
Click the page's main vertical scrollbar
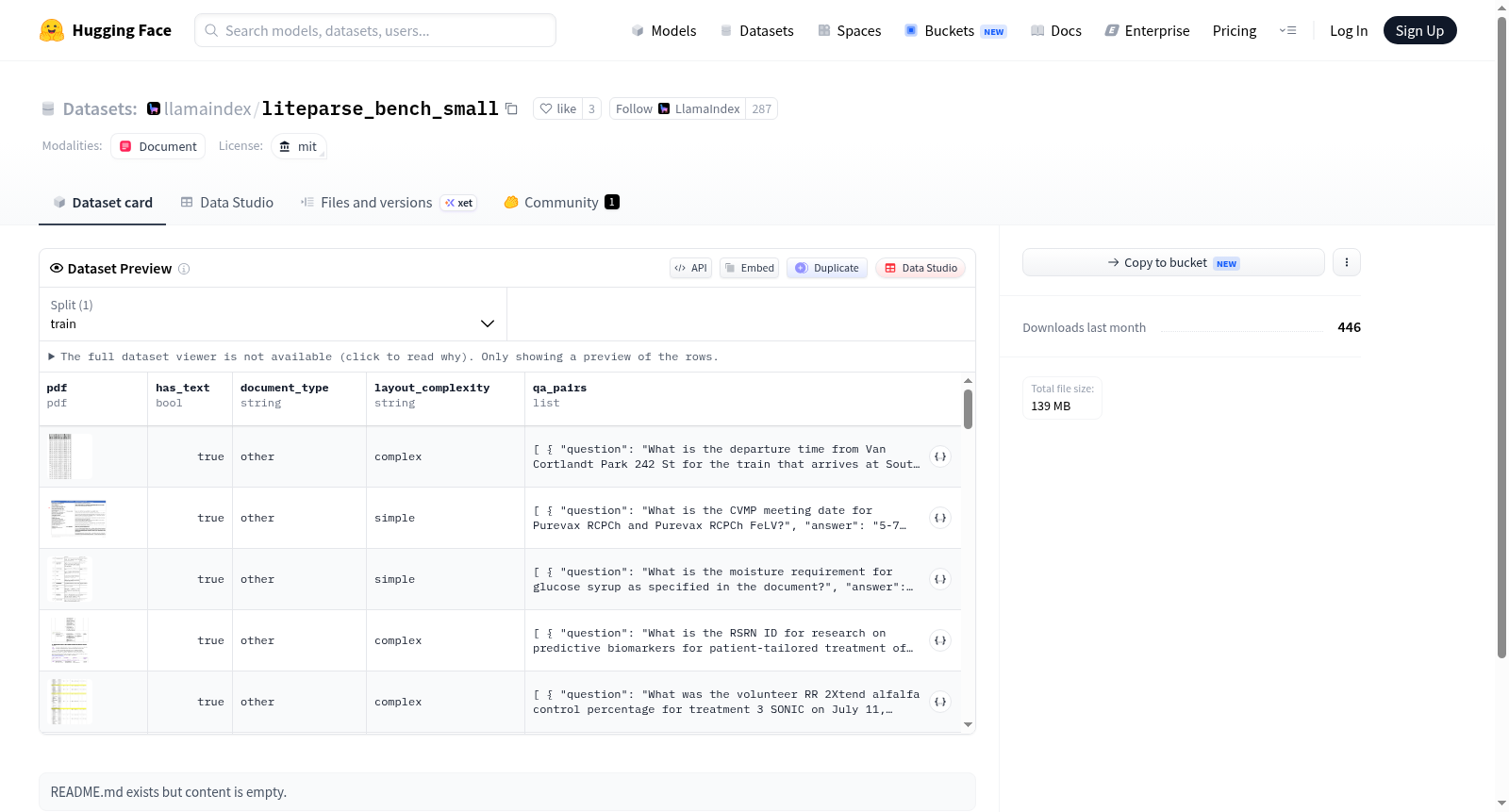(x=1501, y=337)
